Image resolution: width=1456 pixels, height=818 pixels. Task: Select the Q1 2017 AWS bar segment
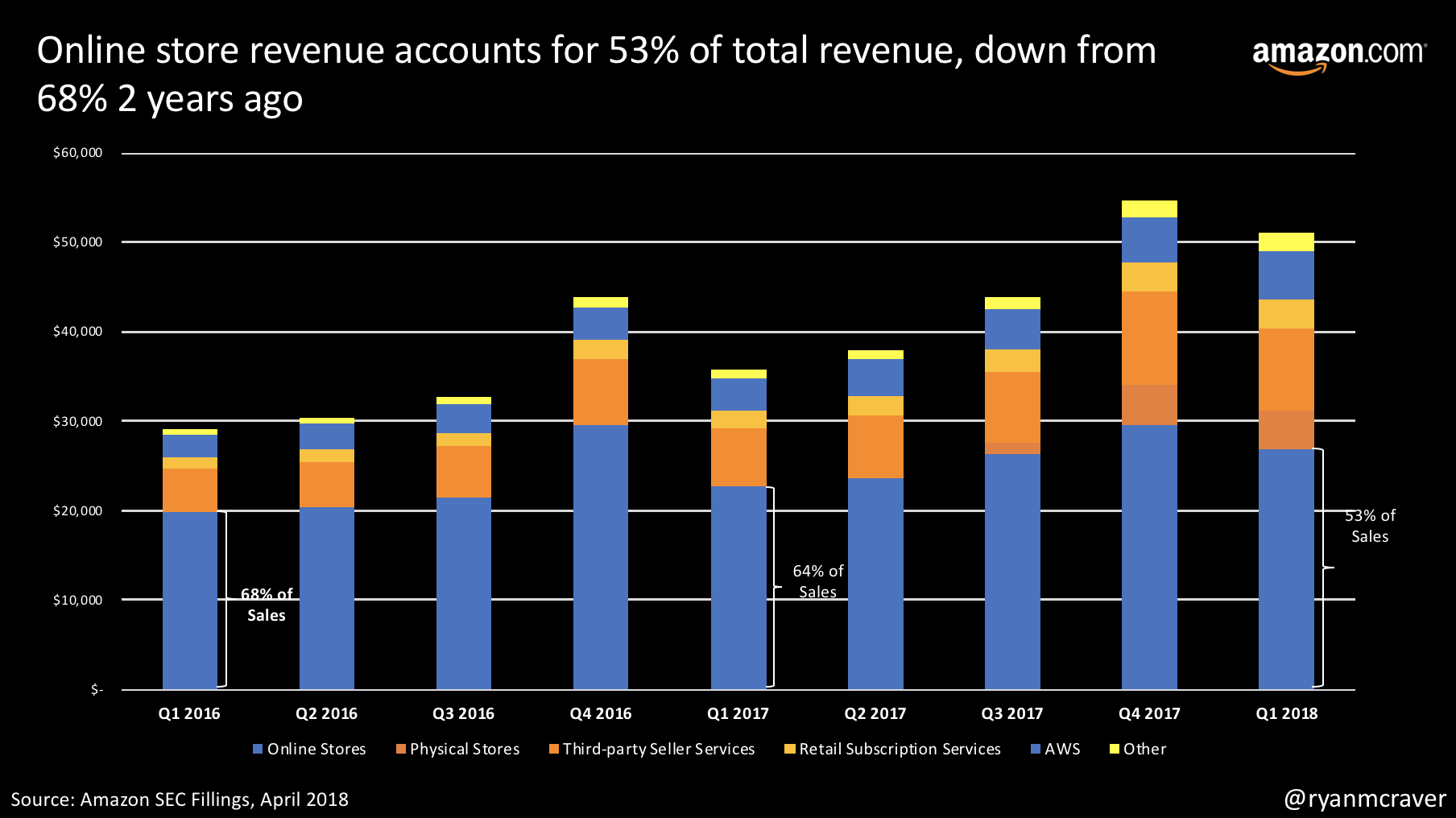click(x=738, y=395)
